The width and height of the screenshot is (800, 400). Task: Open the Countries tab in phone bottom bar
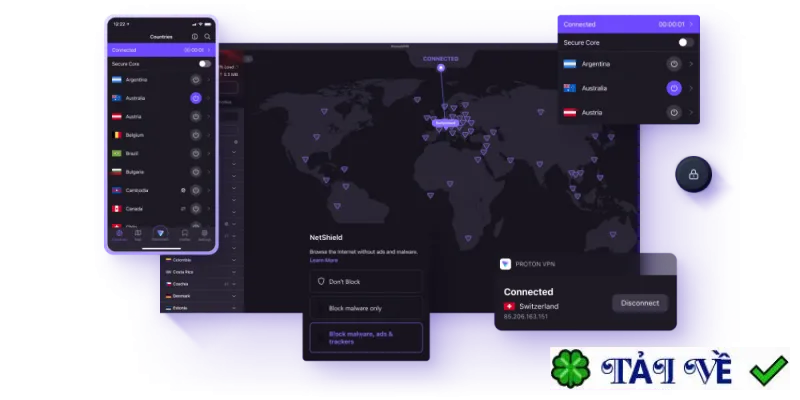(x=119, y=235)
